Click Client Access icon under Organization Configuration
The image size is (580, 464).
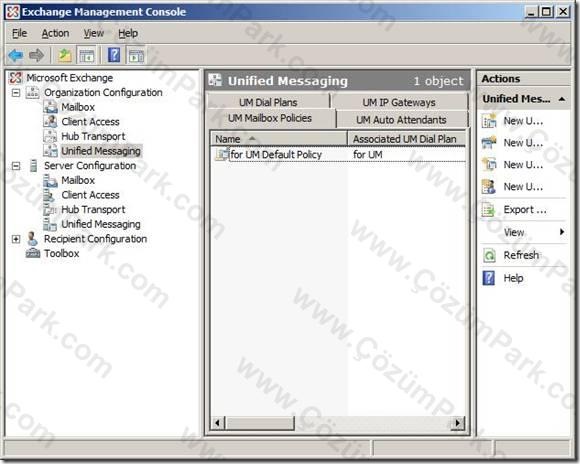click(50, 121)
